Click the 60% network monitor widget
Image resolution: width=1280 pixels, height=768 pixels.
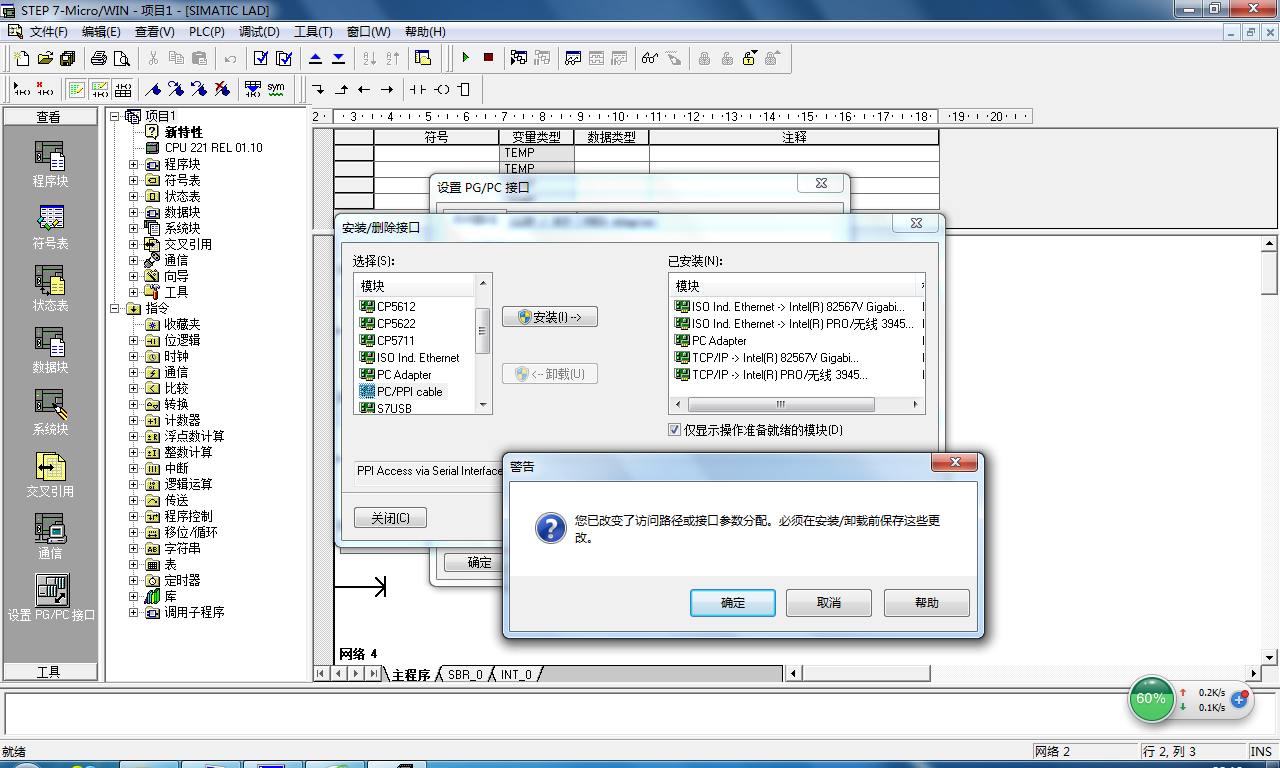click(x=1151, y=699)
